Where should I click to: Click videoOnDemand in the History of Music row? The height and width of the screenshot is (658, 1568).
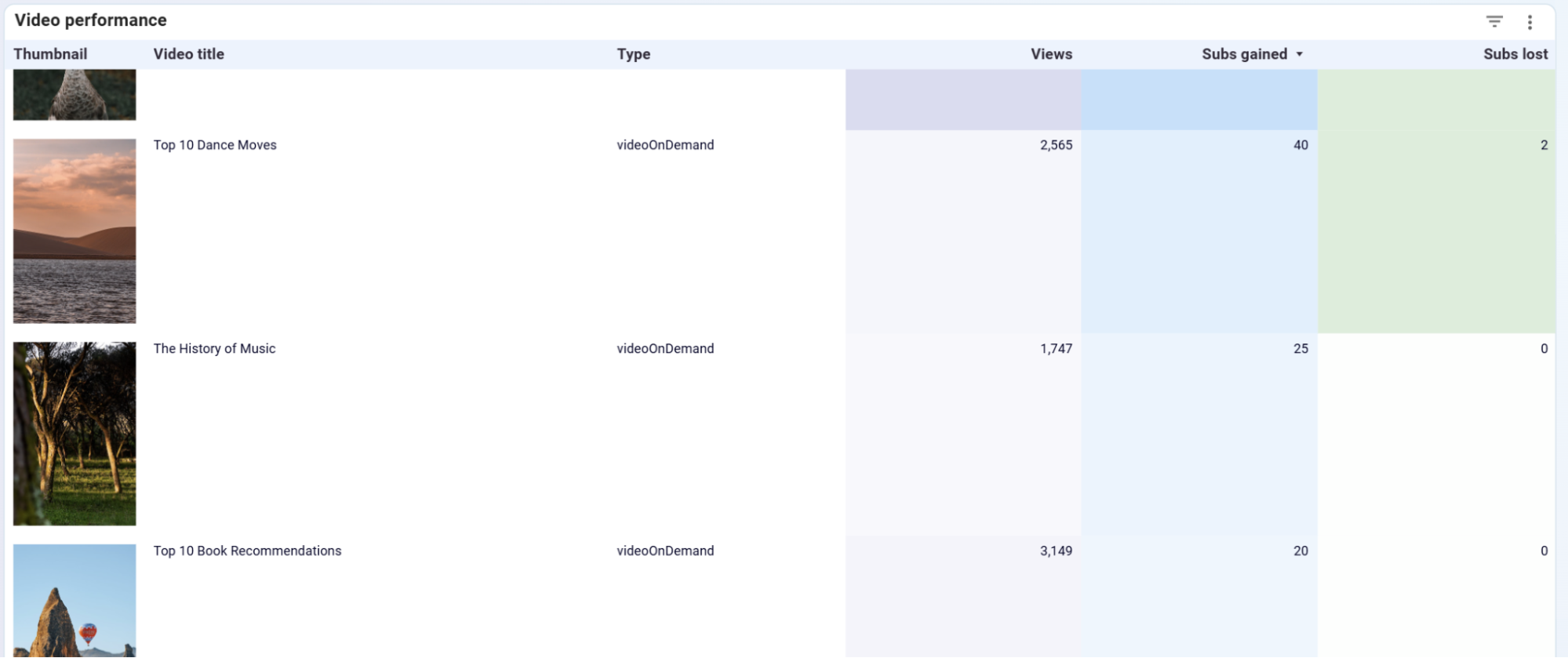tap(665, 349)
